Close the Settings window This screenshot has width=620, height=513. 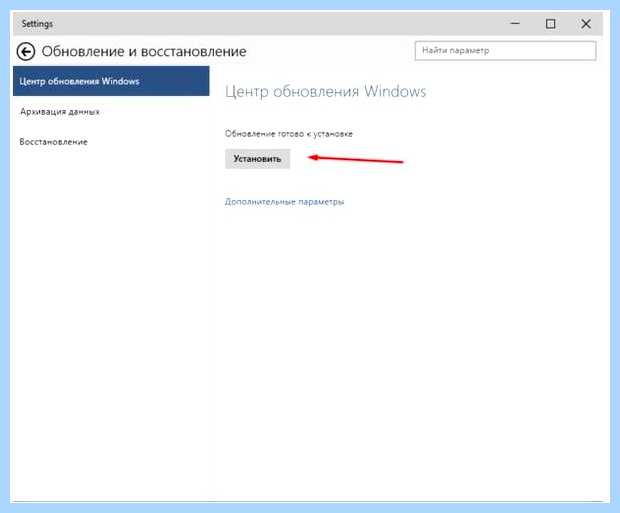[586, 24]
